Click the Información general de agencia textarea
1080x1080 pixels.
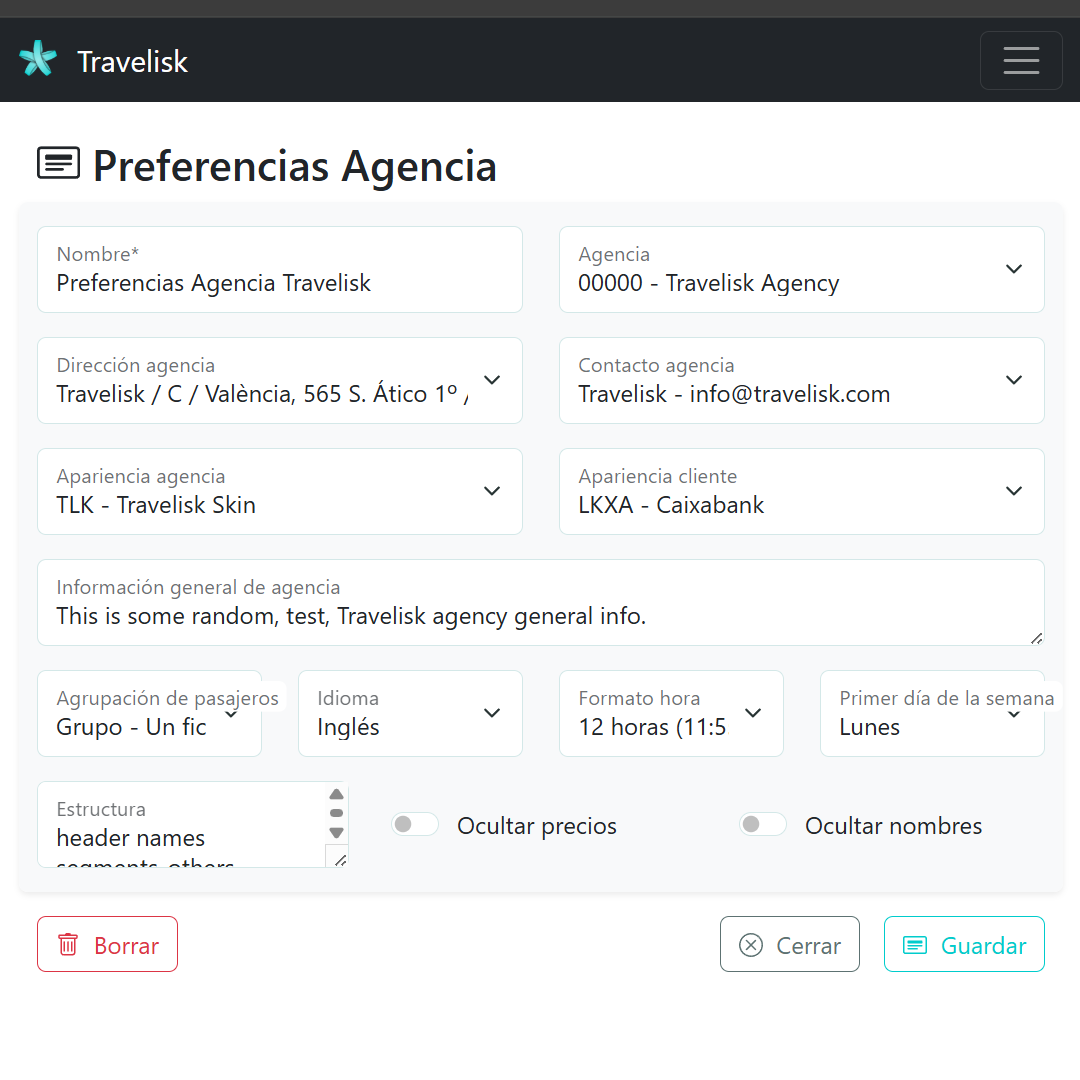point(541,602)
